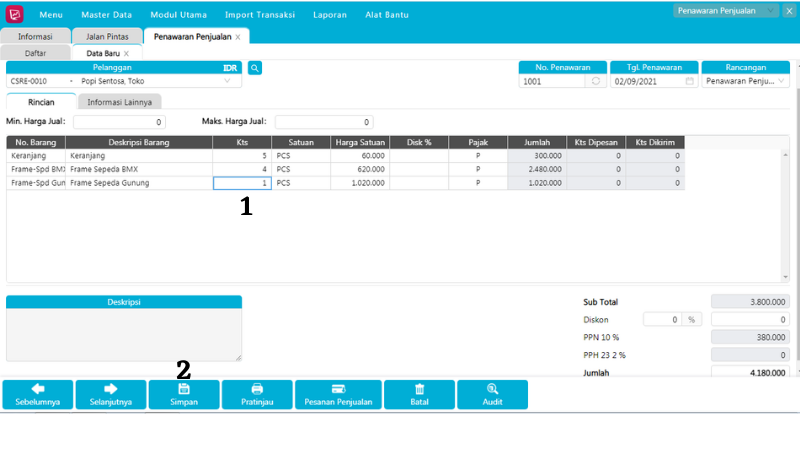This screenshot has width=800, height=450.
Task: Click the refresh icon in No. Penawaran field
Action: 598,82
